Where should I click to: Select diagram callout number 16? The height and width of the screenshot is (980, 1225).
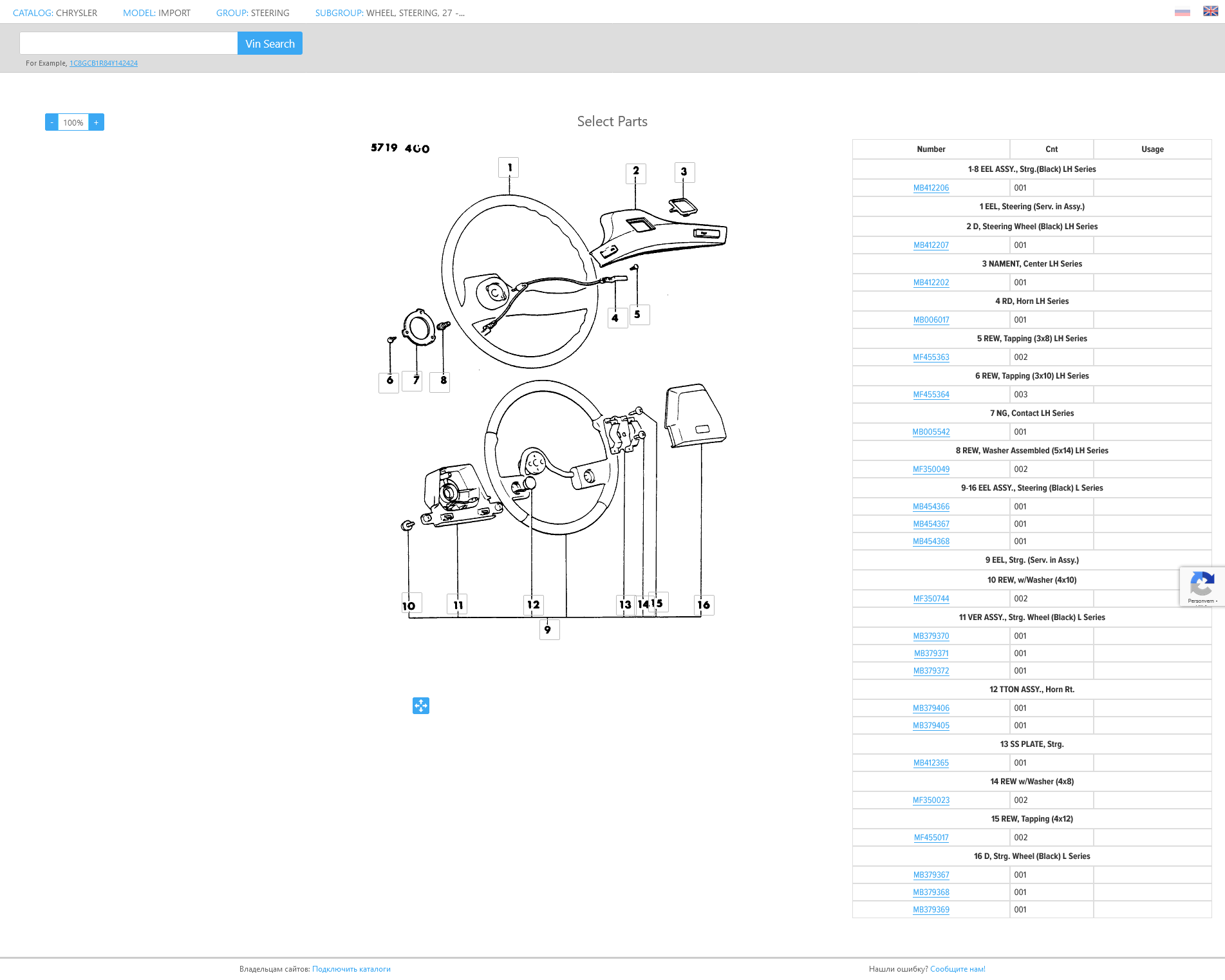click(704, 605)
